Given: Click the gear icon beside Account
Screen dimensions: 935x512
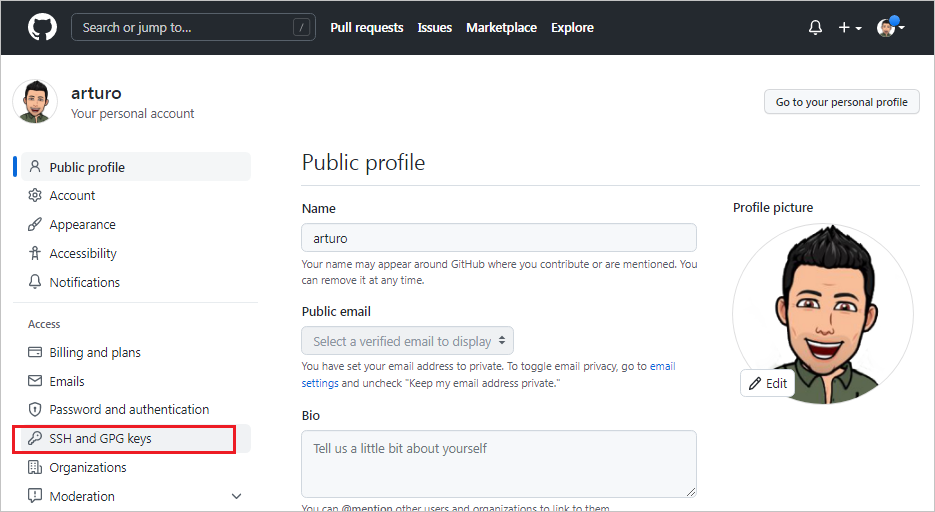Looking at the screenshot, I should 35,195.
